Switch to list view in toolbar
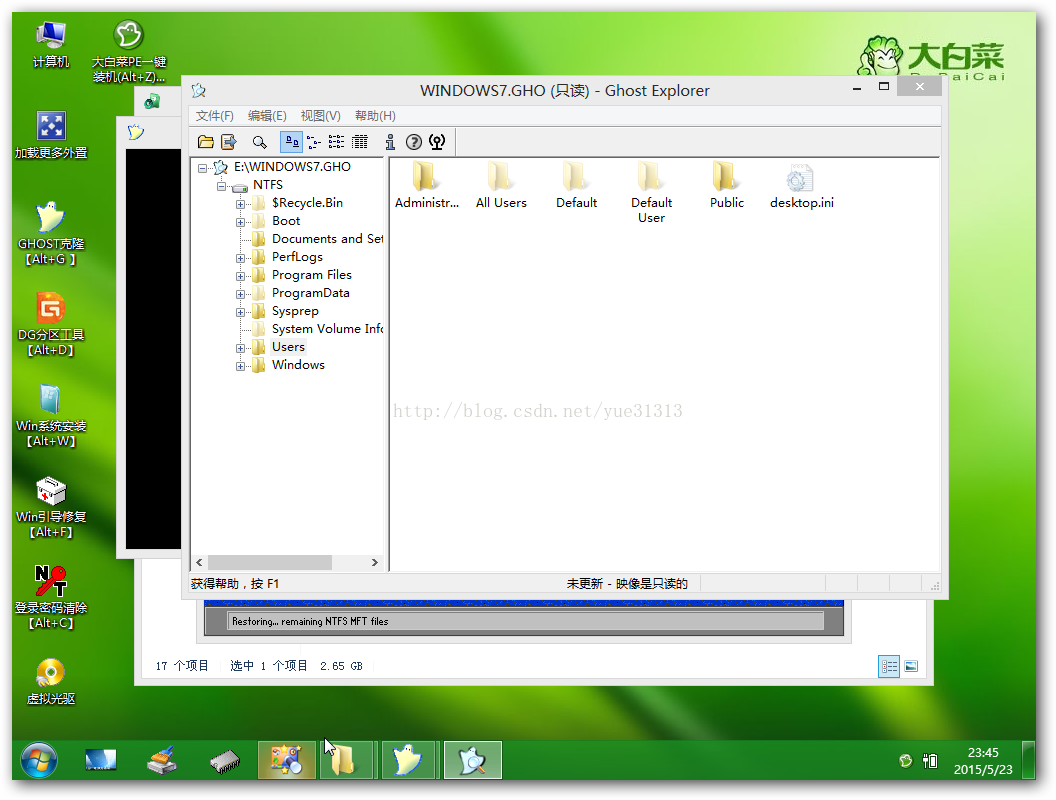The height and width of the screenshot is (800, 1056). (336, 141)
